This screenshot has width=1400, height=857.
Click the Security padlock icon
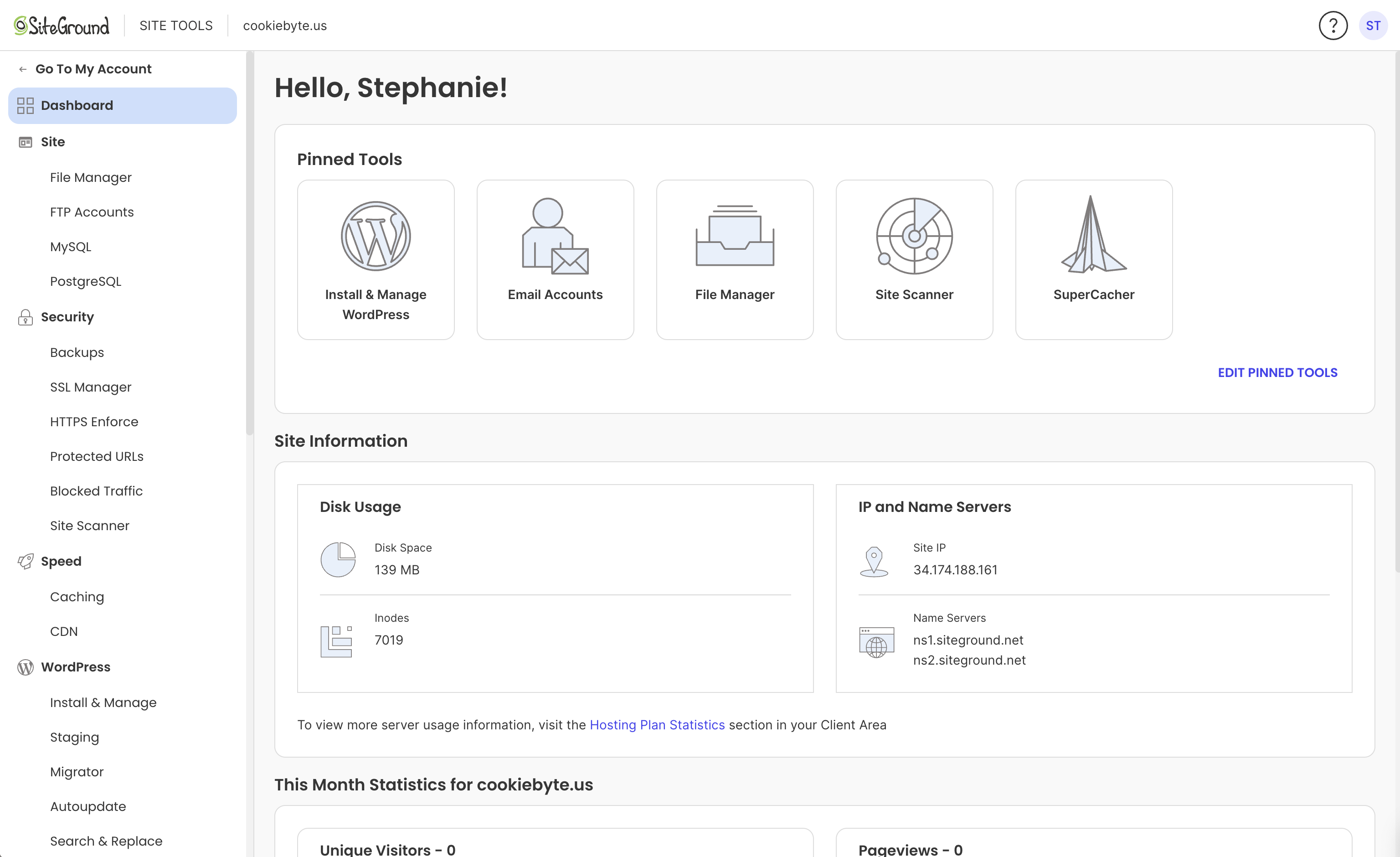(x=26, y=317)
